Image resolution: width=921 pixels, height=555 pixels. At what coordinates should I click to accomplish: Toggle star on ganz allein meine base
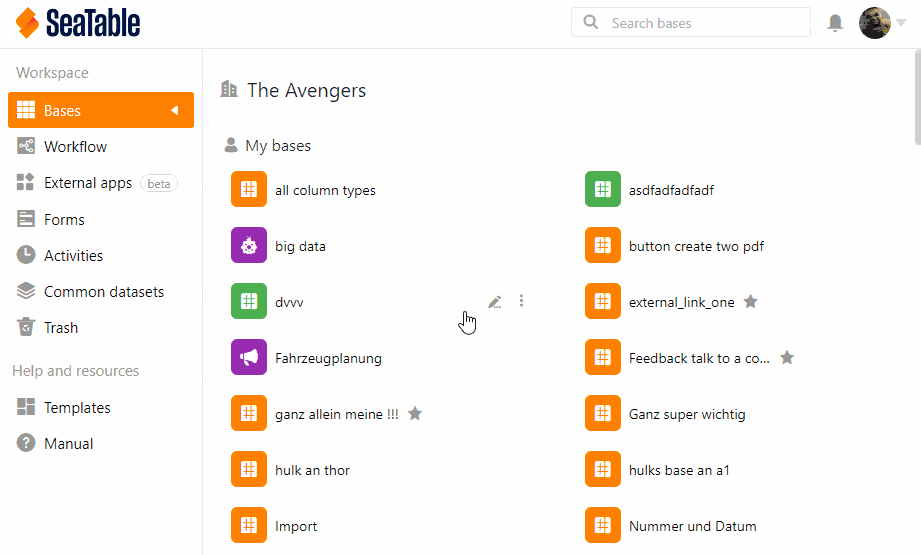pos(415,413)
